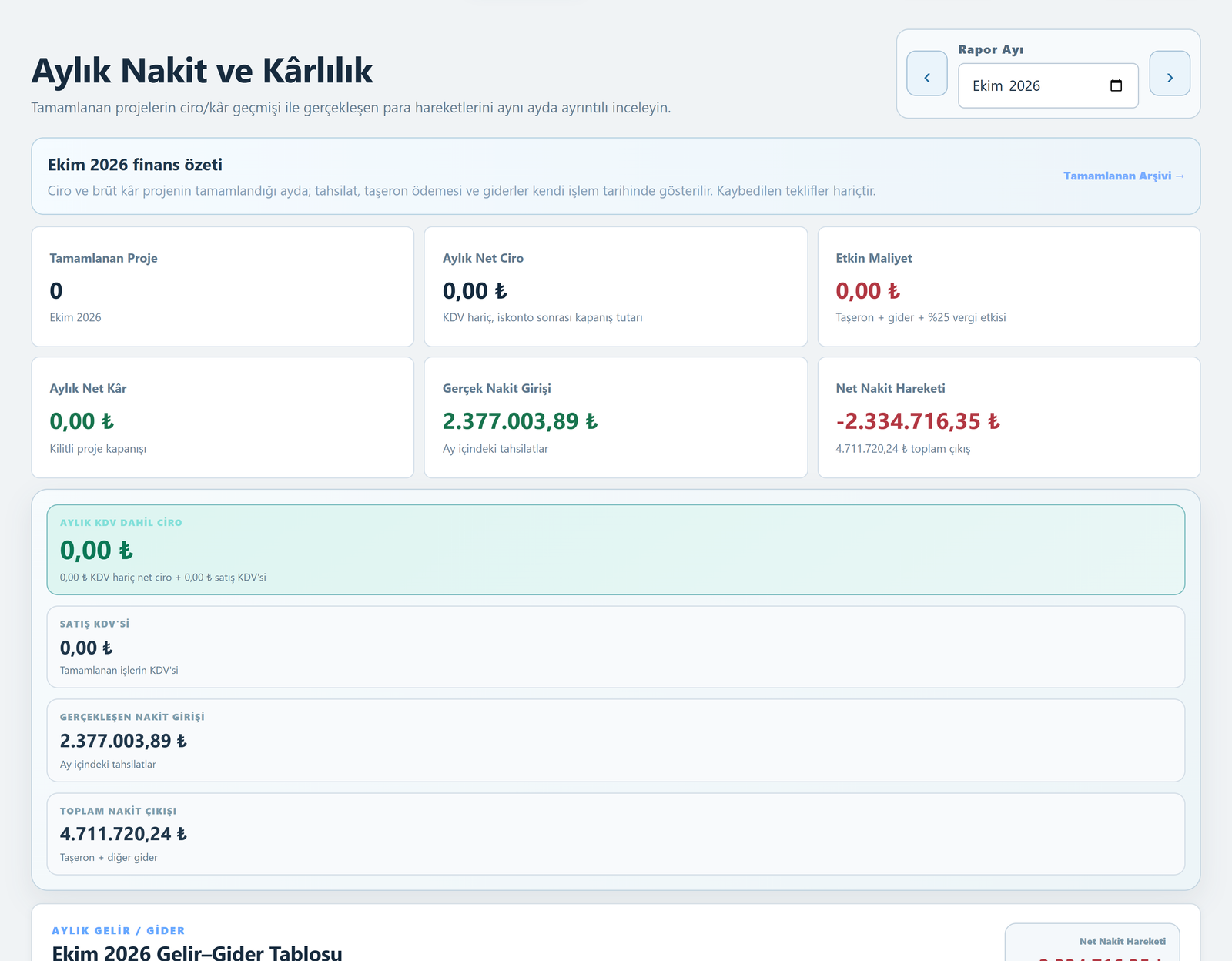Click the AYLIK KDV DAHİL CİRO label
This screenshot has height=961, width=1232.
click(x=121, y=523)
